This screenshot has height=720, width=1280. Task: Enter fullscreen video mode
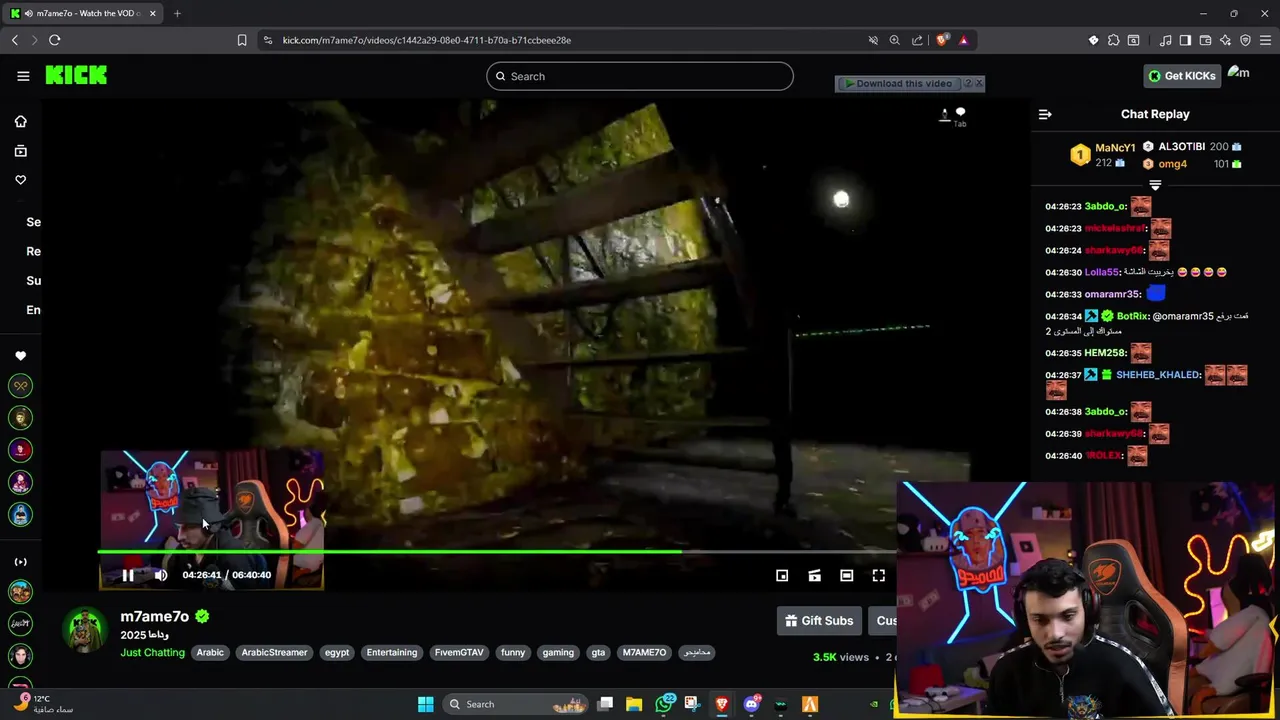[879, 575]
